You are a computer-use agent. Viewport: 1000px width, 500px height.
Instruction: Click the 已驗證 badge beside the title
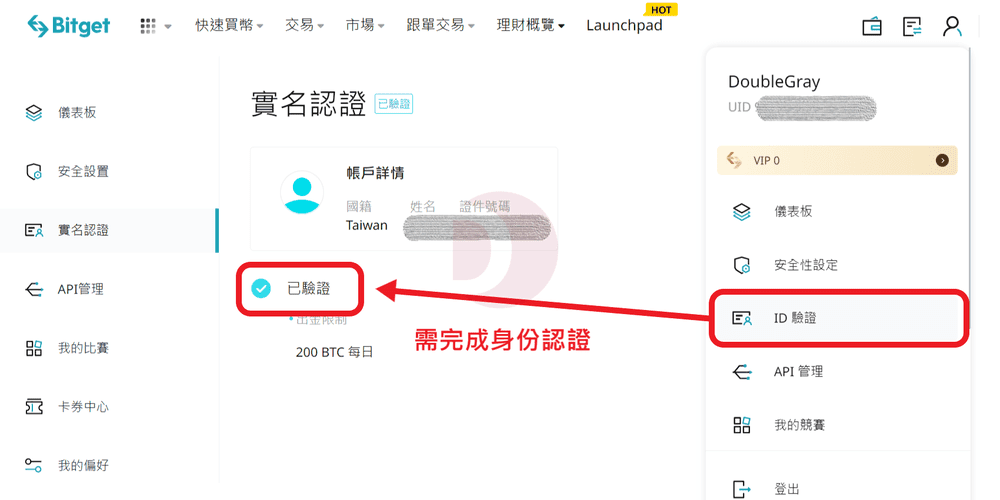(x=393, y=105)
